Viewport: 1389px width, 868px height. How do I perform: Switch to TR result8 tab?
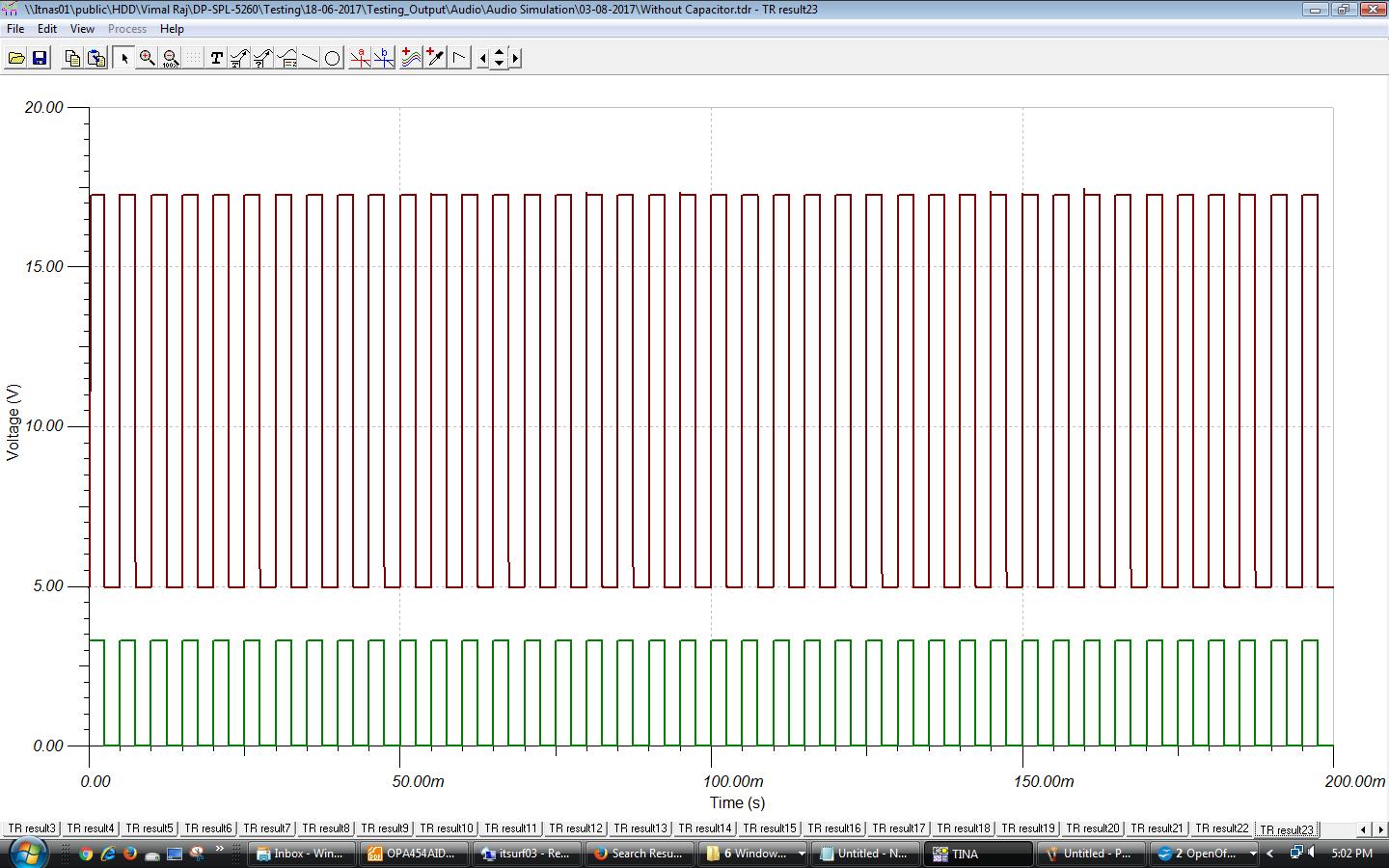click(x=326, y=828)
